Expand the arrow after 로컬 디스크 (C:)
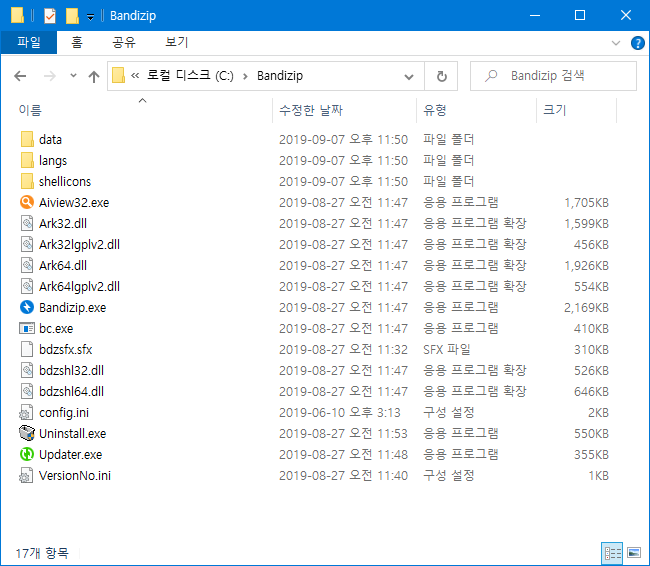Viewport: 650px width, 566px height. [245, 76]
